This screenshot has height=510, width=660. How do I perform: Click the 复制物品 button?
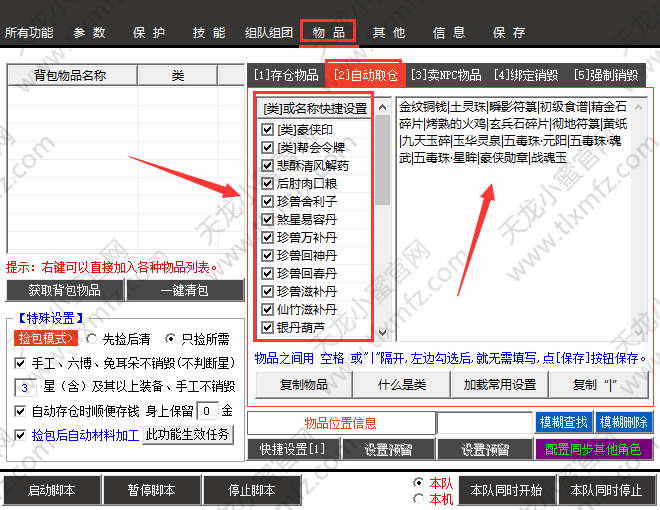pos(304,385)
